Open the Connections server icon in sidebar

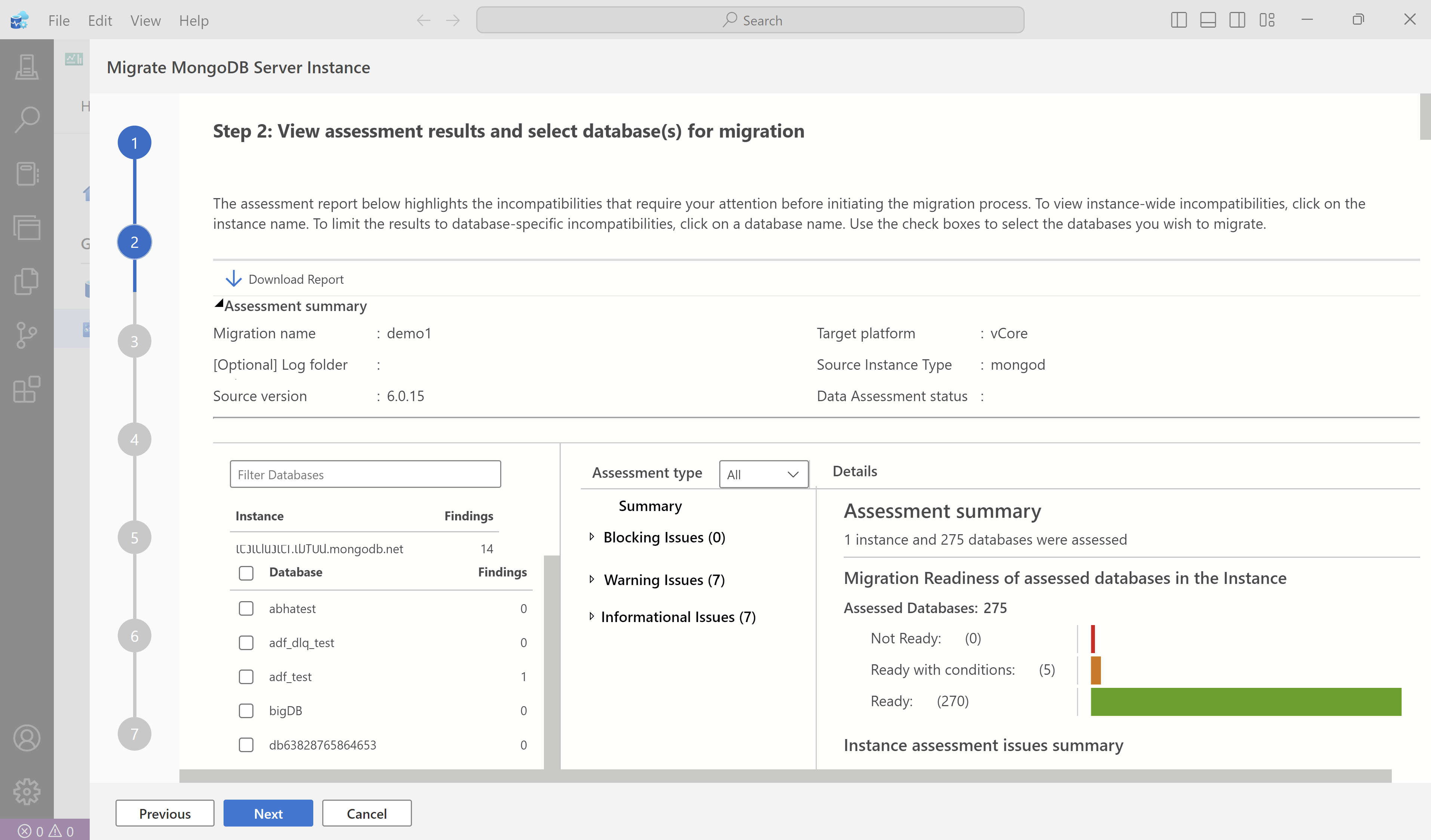pos(27,67)
